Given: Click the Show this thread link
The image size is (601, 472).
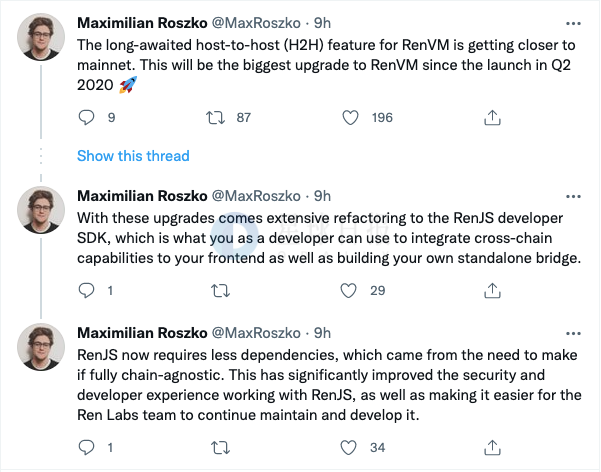Looking at the screenshot, I should click(133, 156).
